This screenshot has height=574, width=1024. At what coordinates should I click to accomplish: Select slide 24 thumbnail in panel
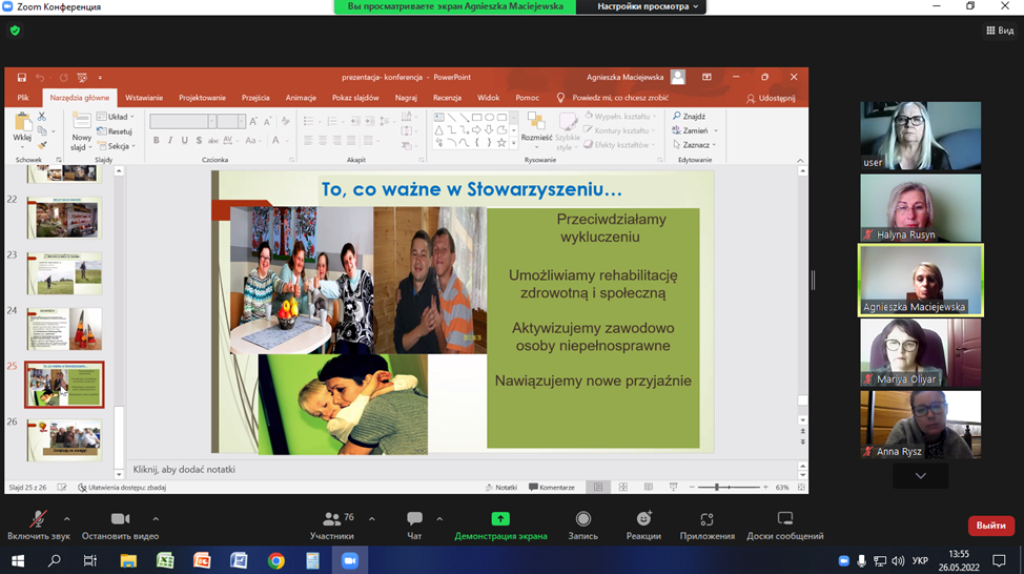(64, 329)
